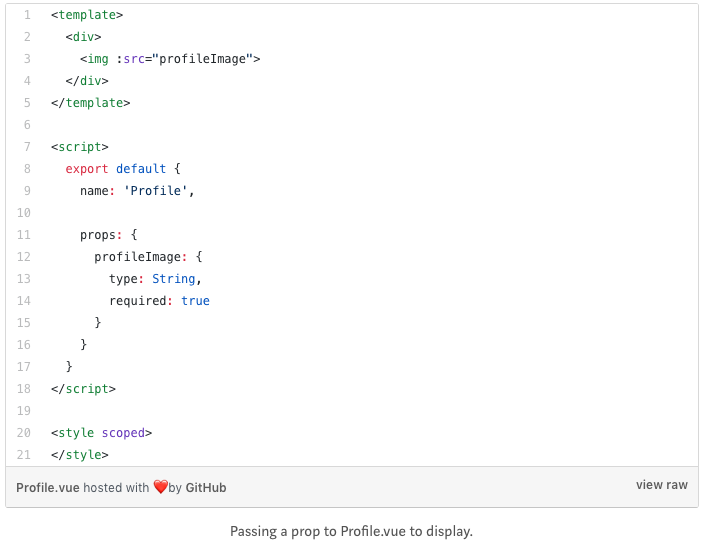This screenshot has height=541, width=707.
Task: Click the 'true' value after required
Action: coord(195,301)
